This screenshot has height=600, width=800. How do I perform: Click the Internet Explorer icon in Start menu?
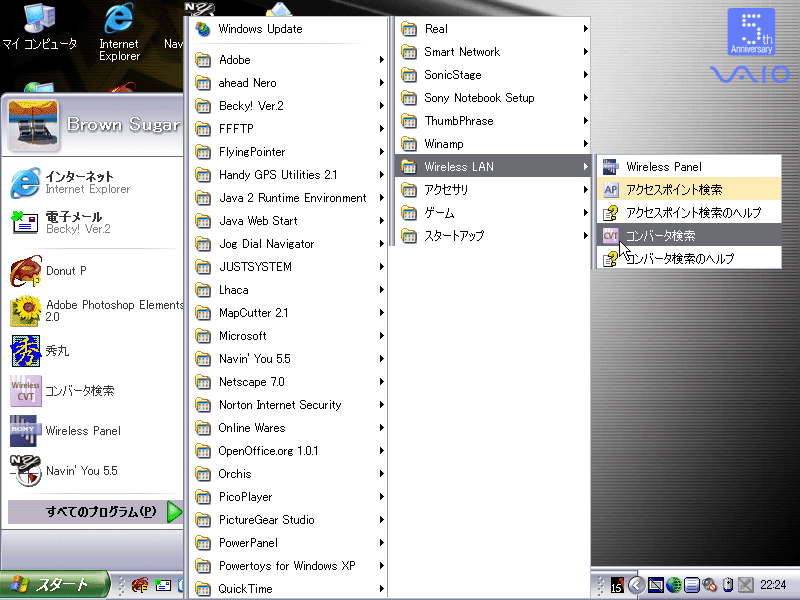[25, 183]
